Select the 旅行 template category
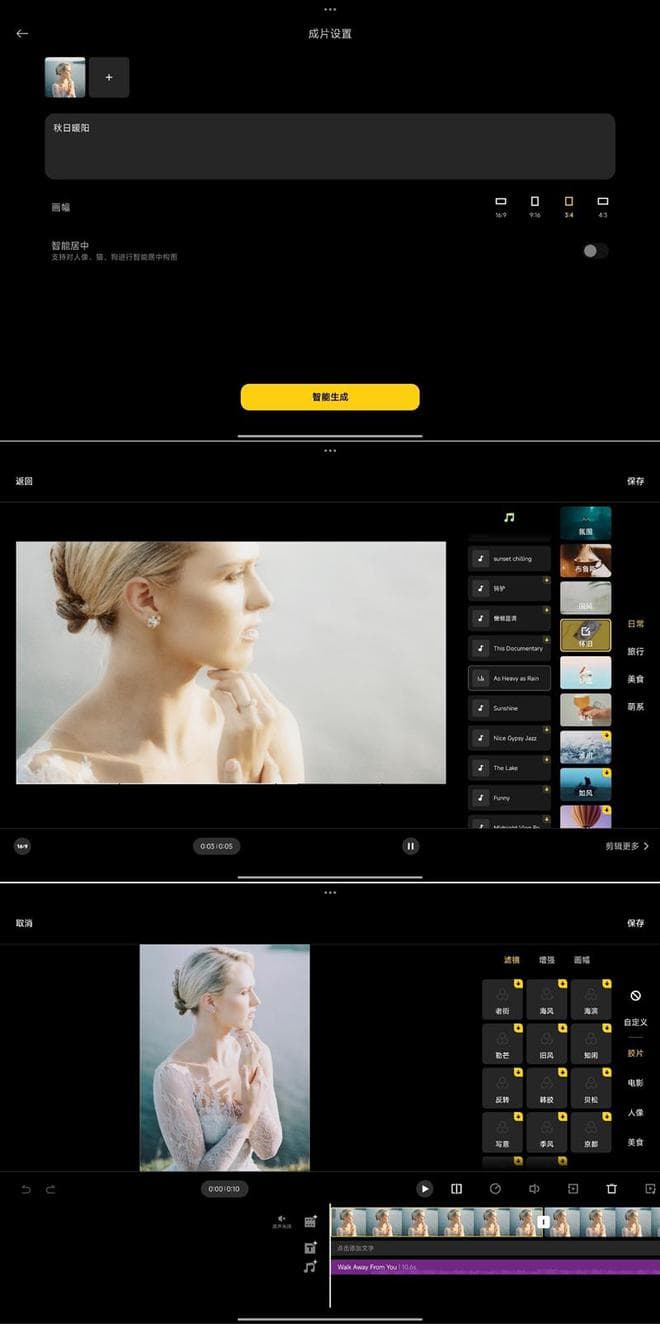 (x=635, y=651)
